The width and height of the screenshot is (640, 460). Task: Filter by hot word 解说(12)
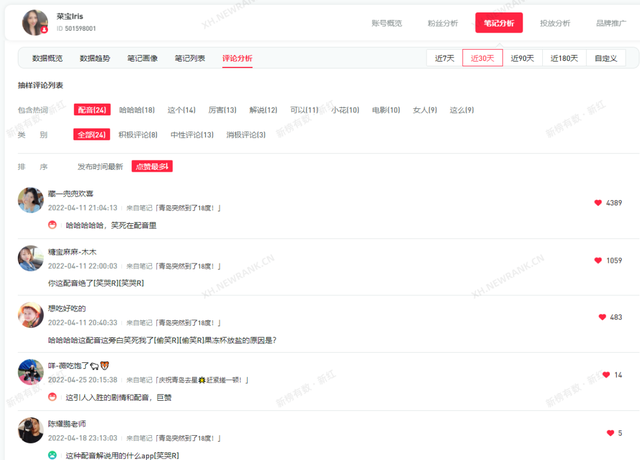click(x=263, y=110)
